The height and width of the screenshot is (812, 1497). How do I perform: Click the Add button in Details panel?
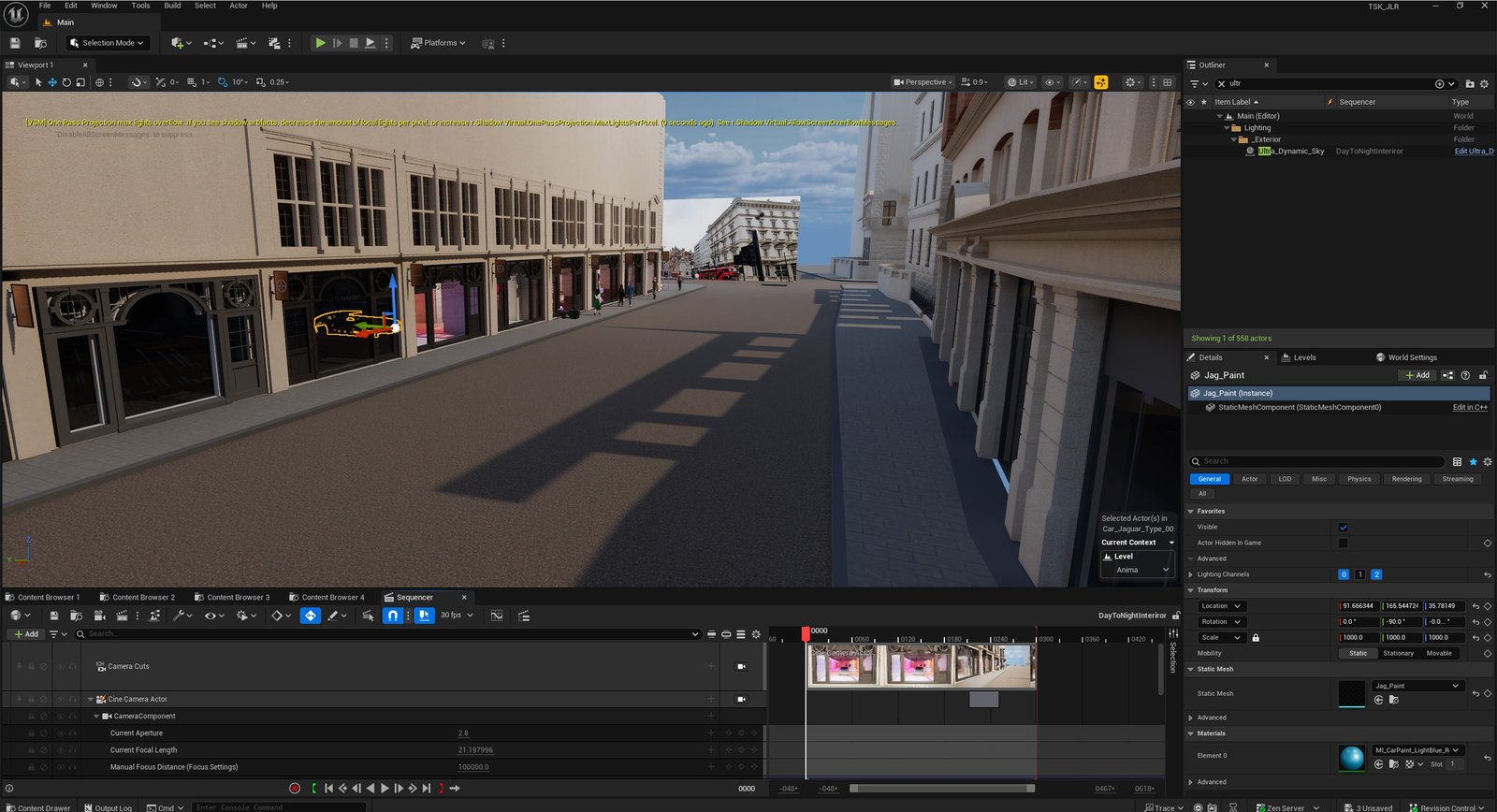[x=1417, y=375]
